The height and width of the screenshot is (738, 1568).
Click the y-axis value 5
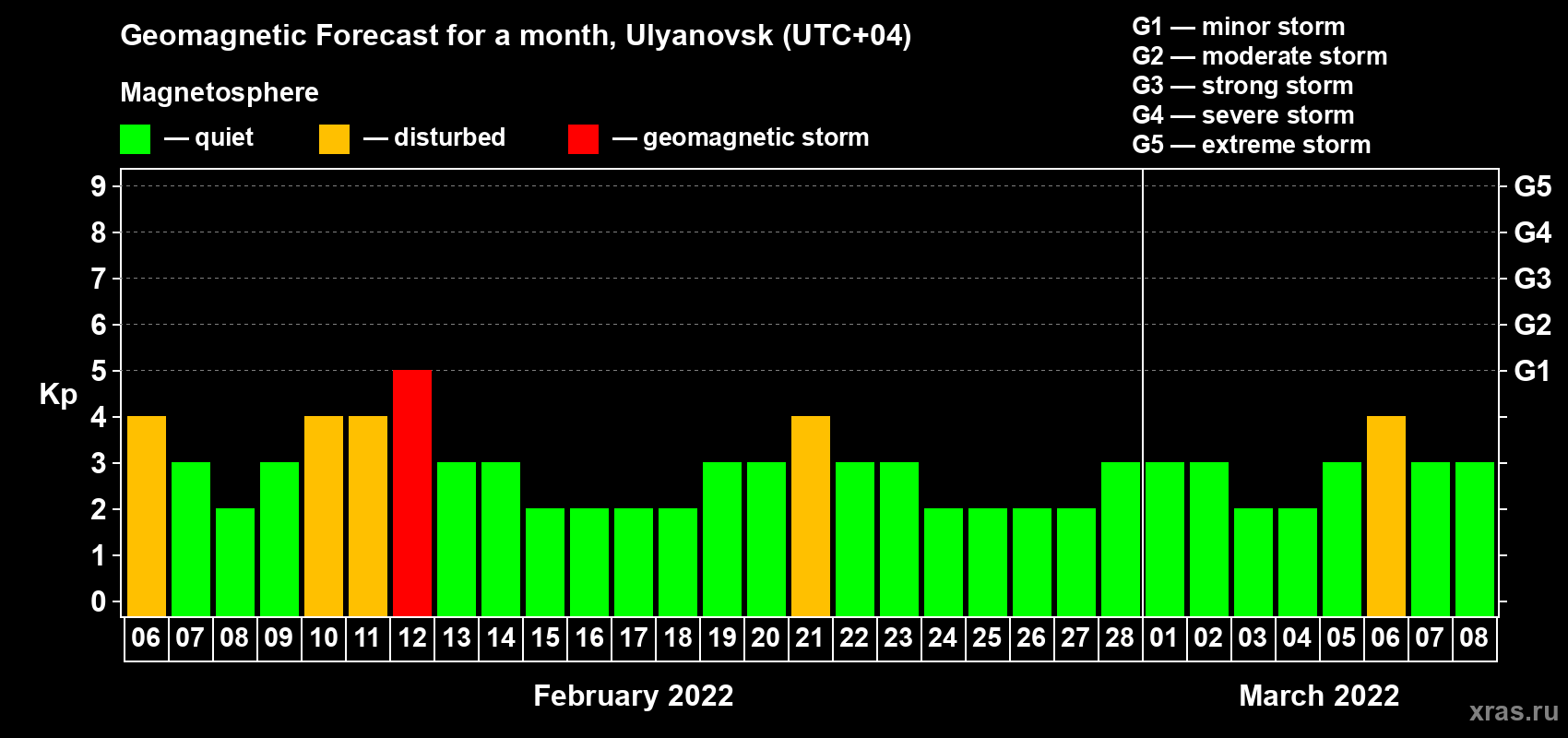pyautogui.click(x=99, y=371)
